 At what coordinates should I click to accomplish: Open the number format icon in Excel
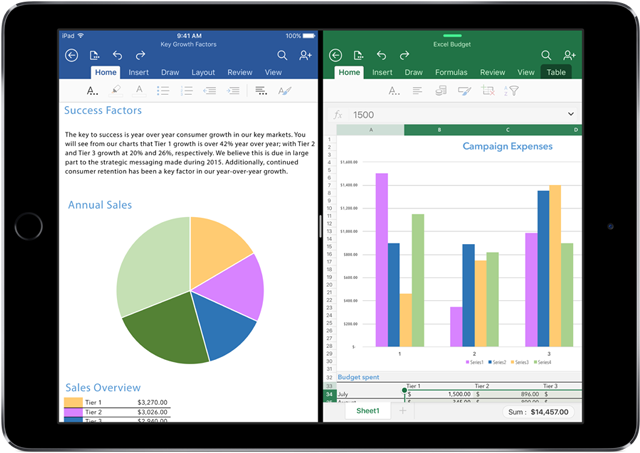pyautogui.click(x=441, y=91)
